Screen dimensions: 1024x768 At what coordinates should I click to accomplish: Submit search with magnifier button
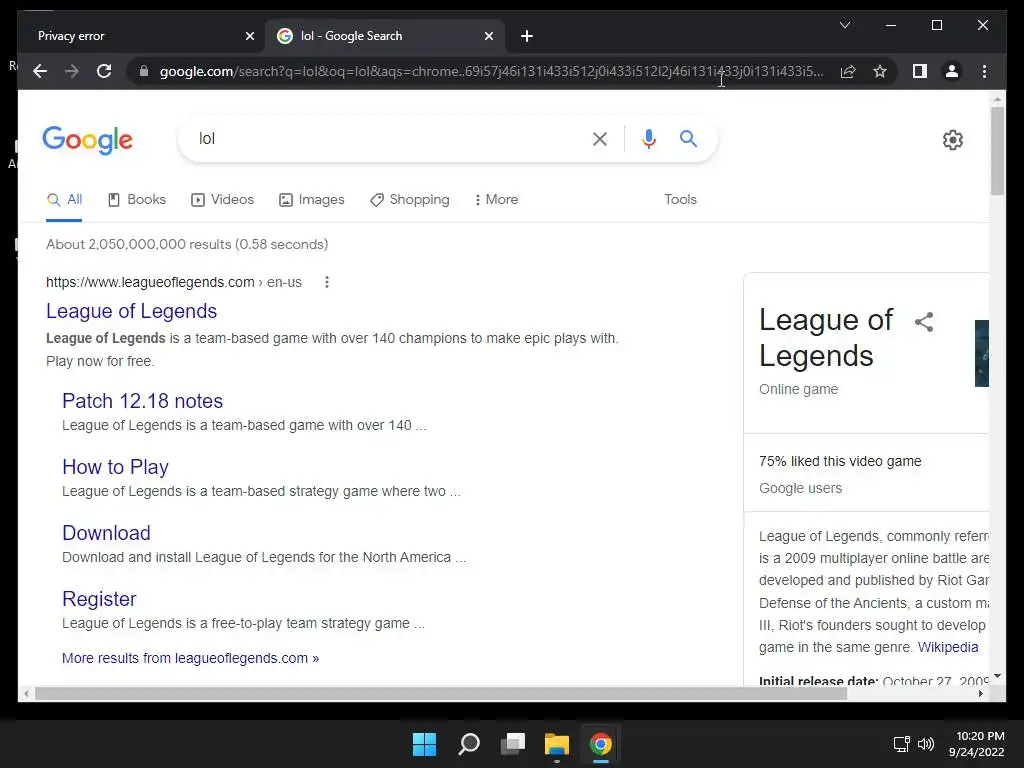coord(688,138)
